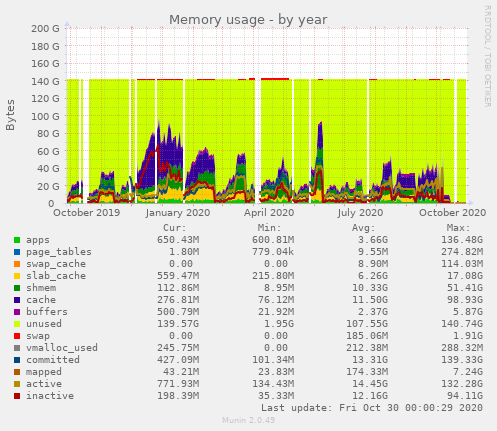Viewport: 497px width, 431px height.
Task: Click the active legend label
Action: pos(44,384)
